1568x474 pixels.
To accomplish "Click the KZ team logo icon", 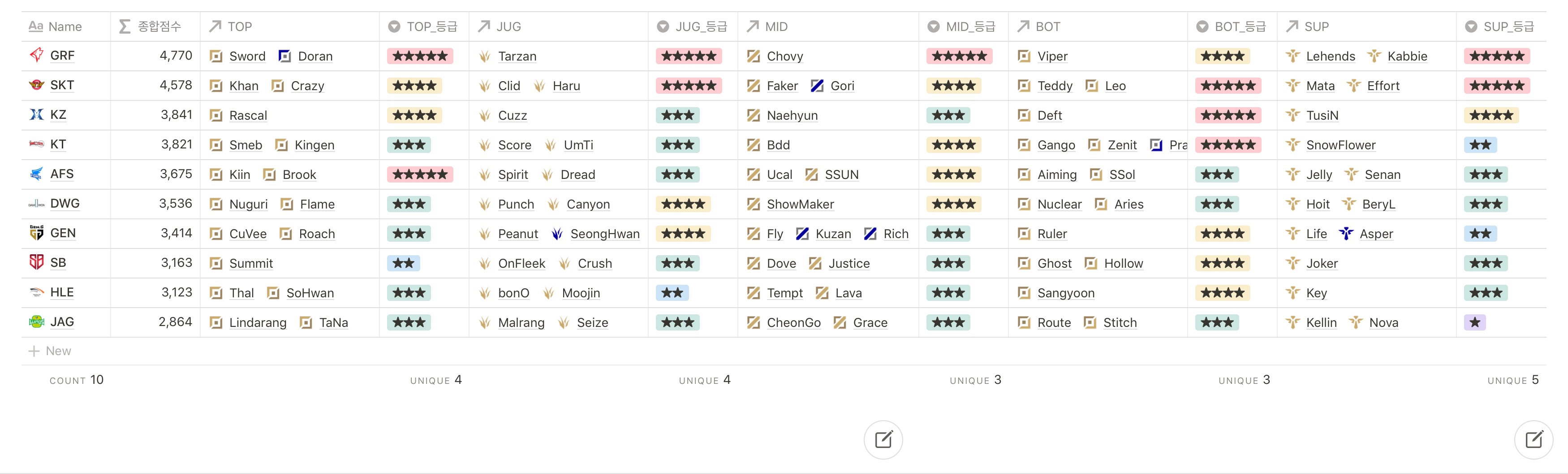I will point(37,114).
